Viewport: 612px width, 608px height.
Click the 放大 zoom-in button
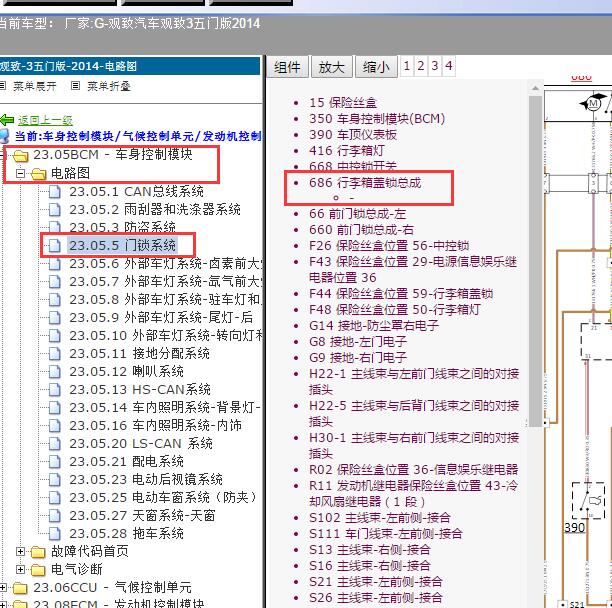[332, 67]
